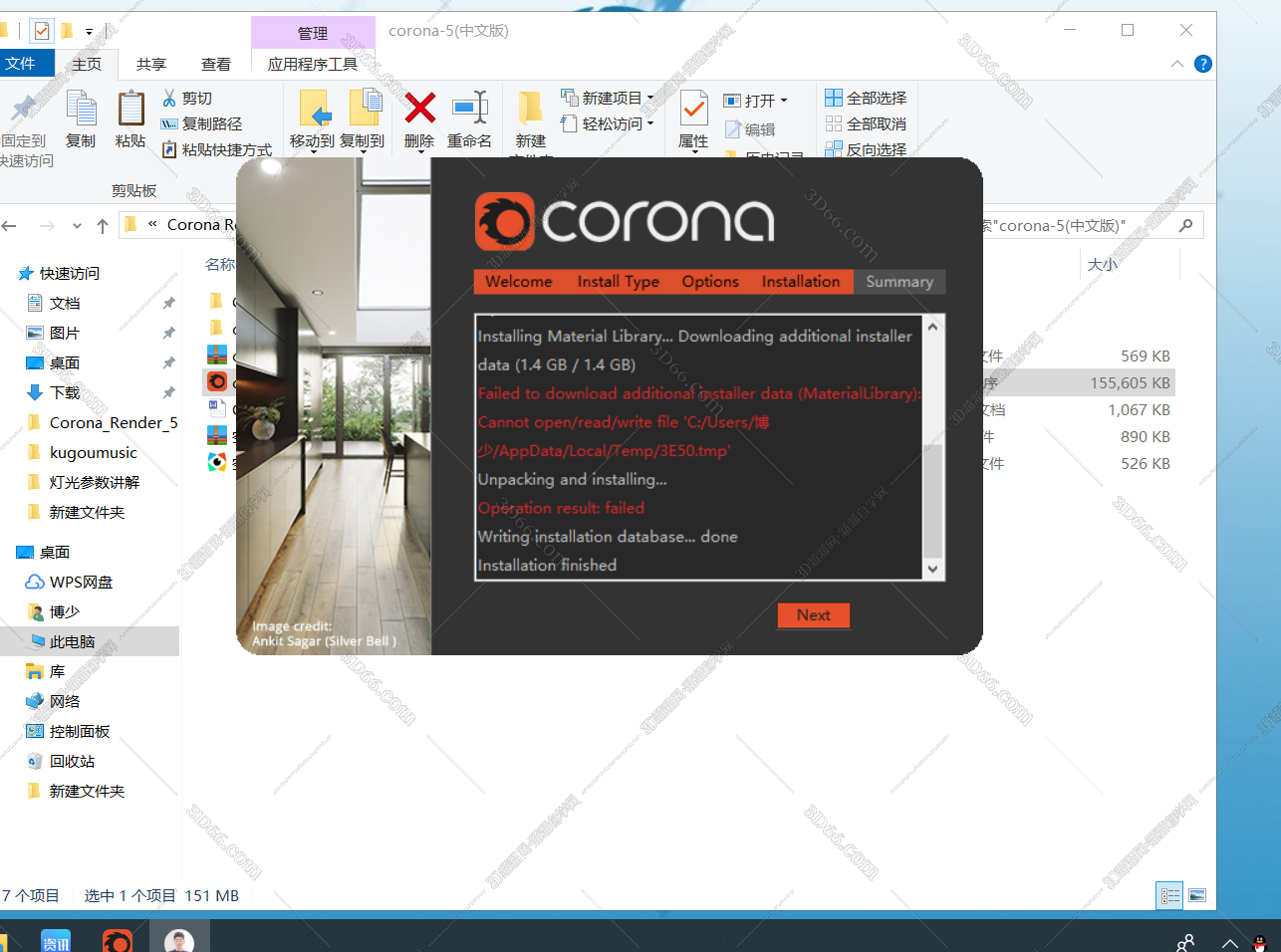Click the 复制到 icon

coord(365,109)
